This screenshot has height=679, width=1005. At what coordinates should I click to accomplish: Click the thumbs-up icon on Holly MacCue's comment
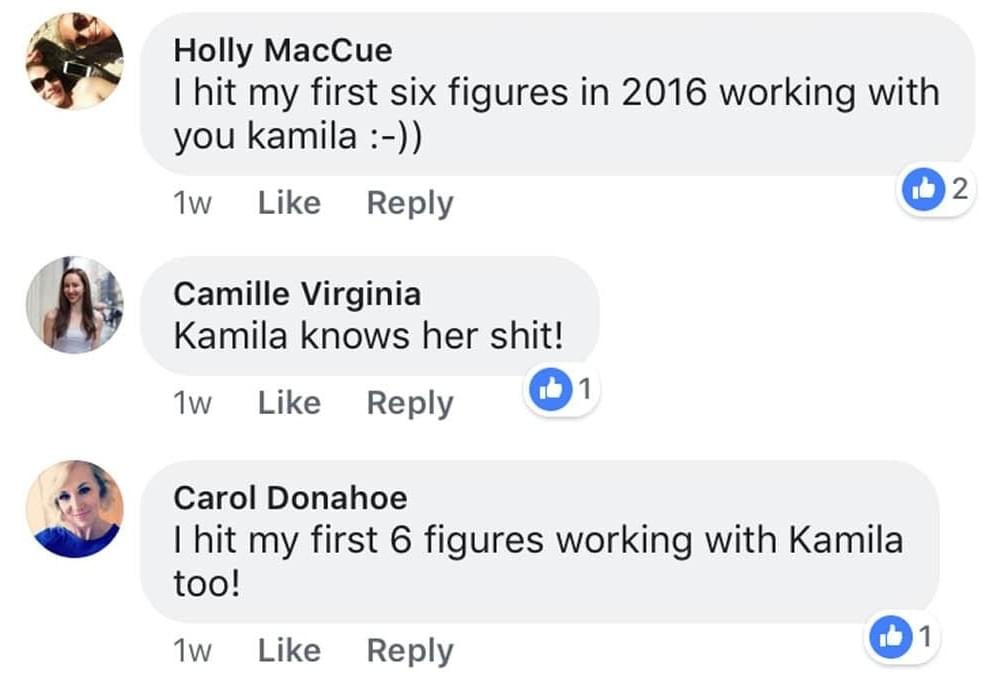[x=924, y=189]
